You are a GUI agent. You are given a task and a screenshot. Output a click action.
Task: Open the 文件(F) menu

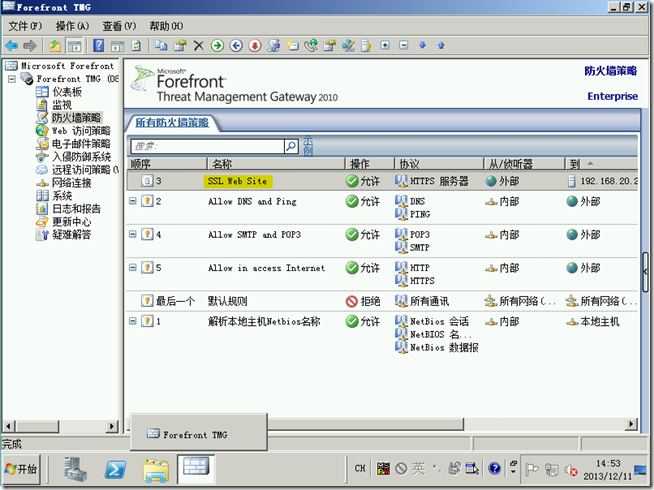click(x=25, y=26)
